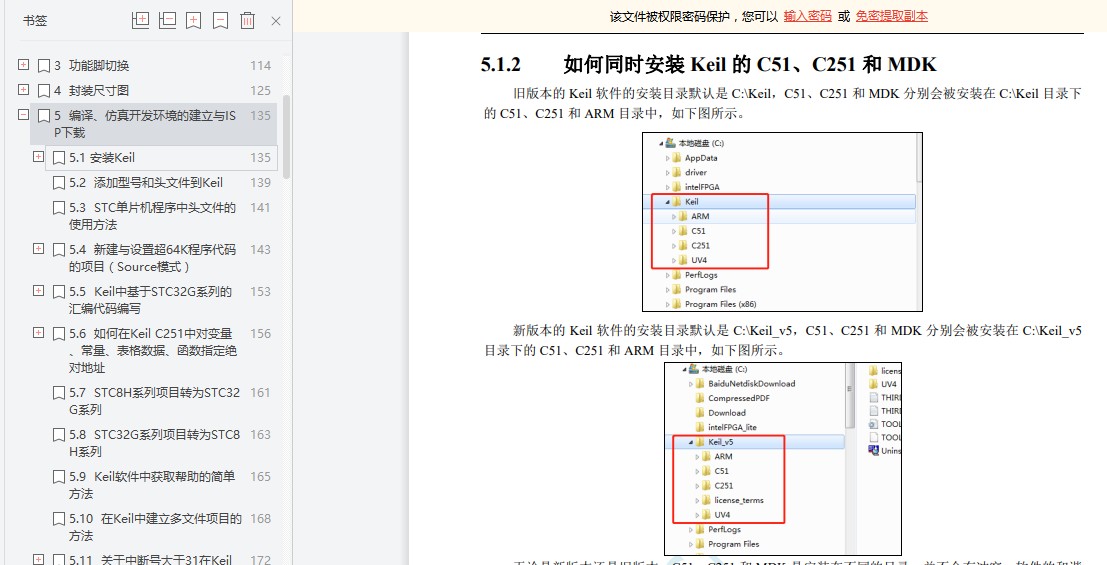The image size is (1107, 565).
Task: Jump to 5.5 Keil中基于STC32G系列的汇编代码编写
Action: [x=150, y=299]
